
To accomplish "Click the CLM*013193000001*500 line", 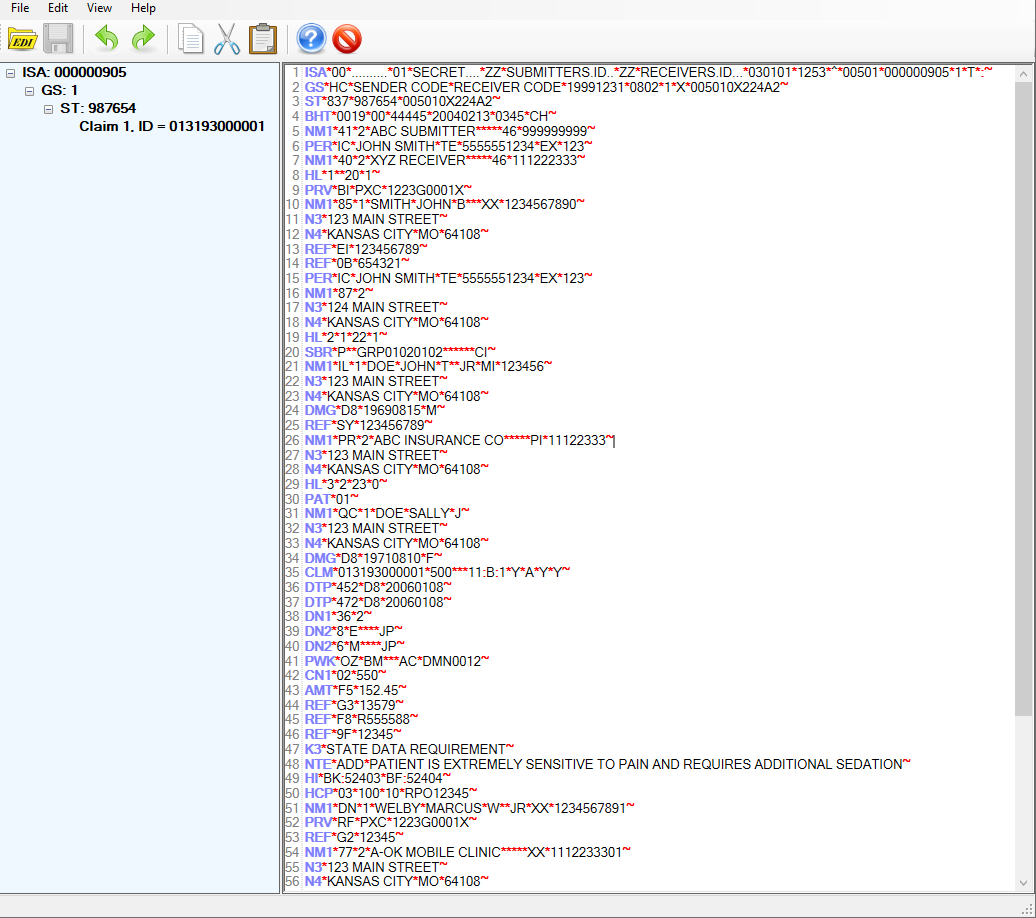I will 437,572.
